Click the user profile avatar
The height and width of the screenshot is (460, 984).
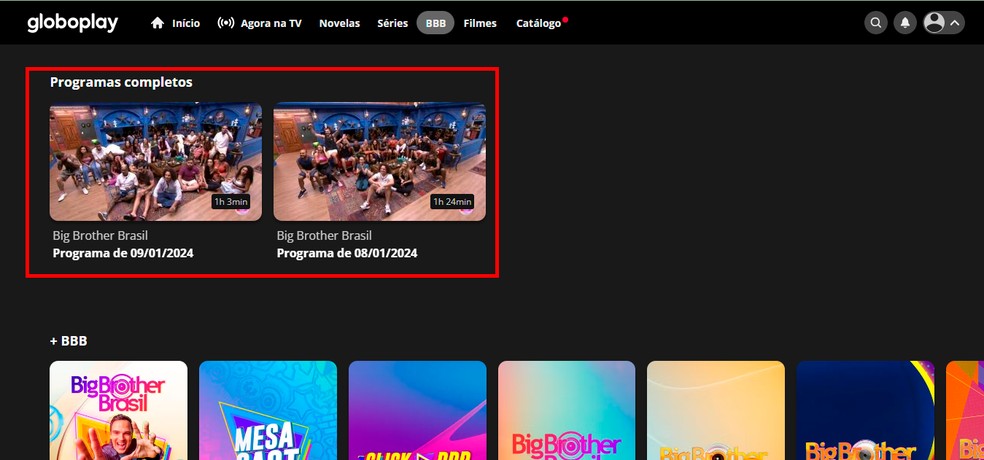tap(934, 23)
